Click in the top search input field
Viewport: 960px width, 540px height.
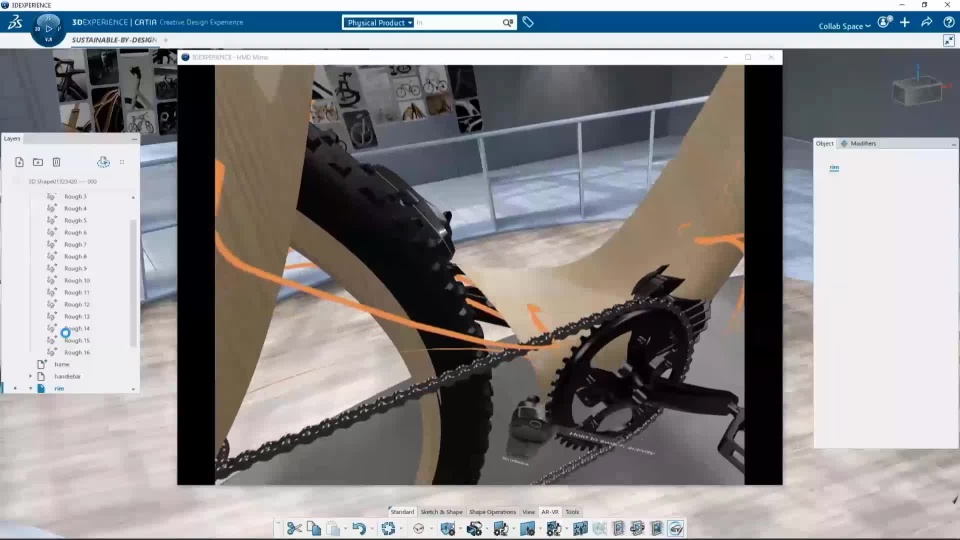click(x=457, y=23)
